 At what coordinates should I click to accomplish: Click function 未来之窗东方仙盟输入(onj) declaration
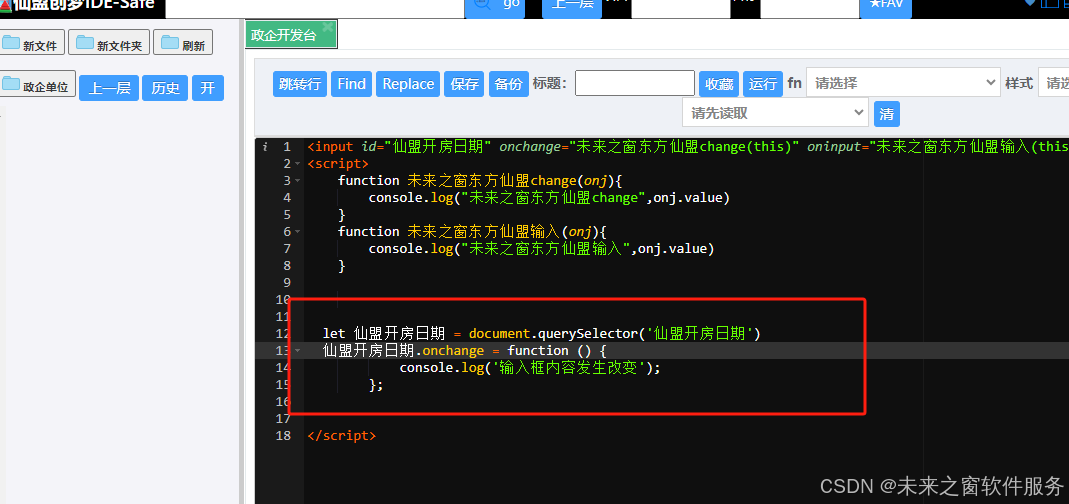[x=472, y=232]
